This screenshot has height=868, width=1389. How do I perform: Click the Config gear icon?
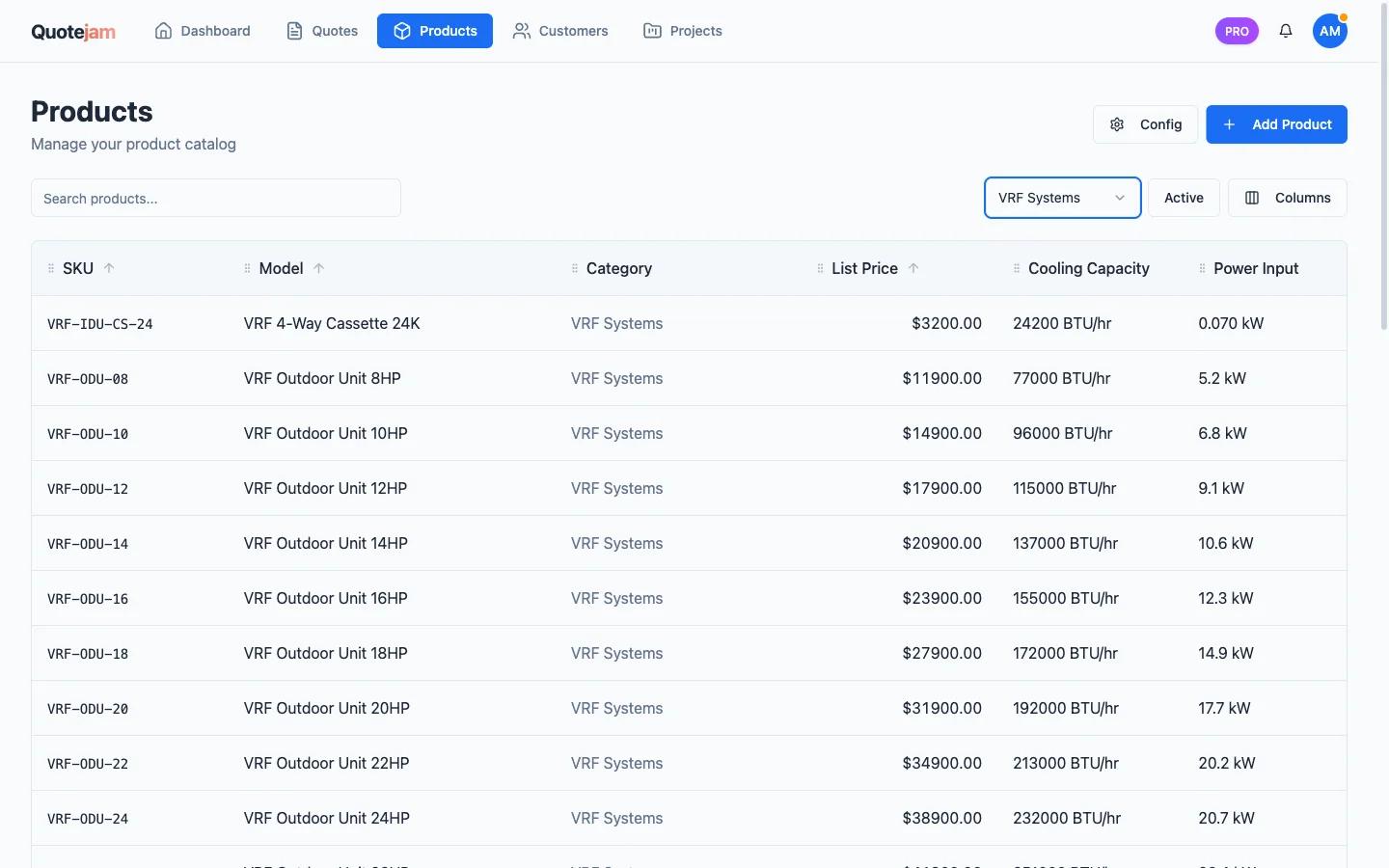[x=1117, y=124]
